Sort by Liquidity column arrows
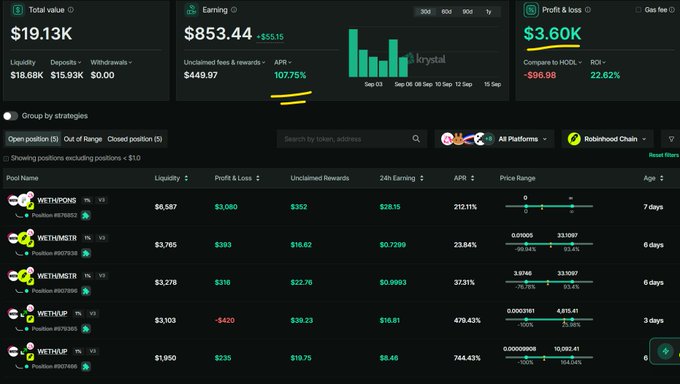This screenshot has height=384, width=680. point(186,178)
